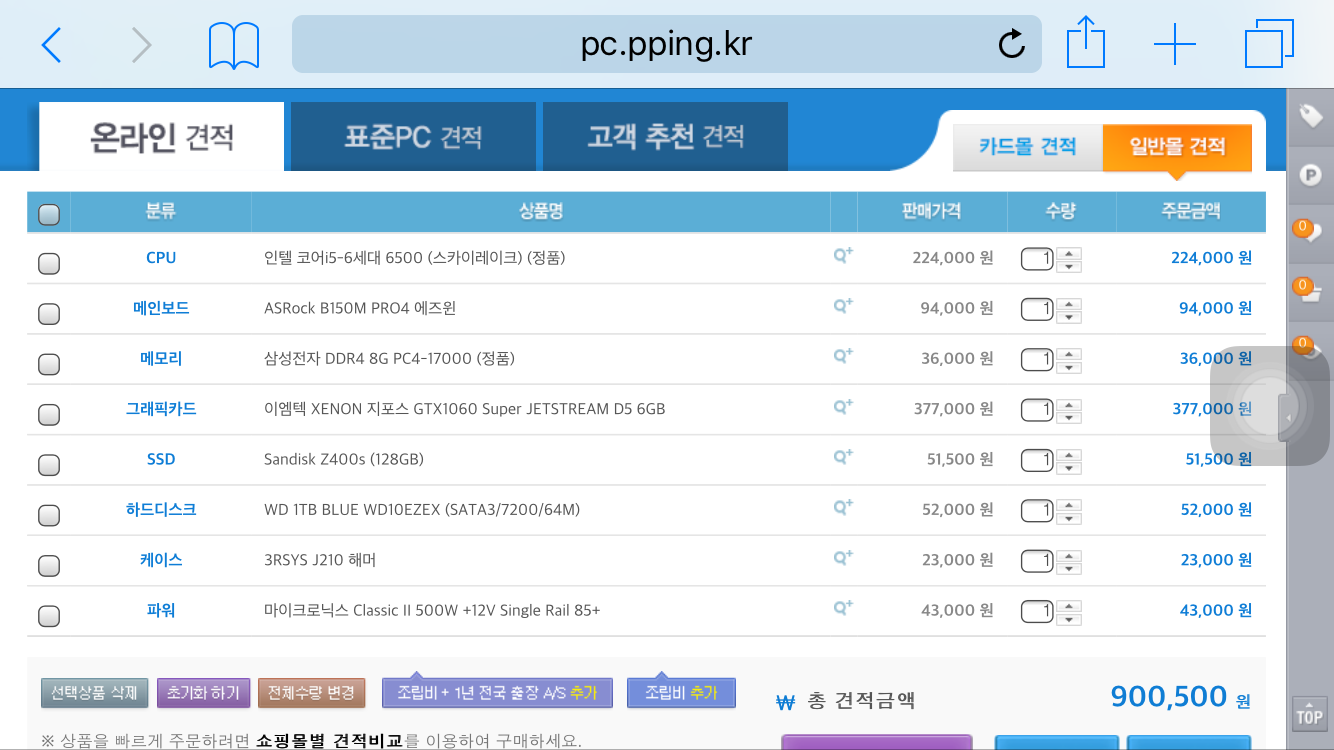Open the Safari bookmarks book icon

point(234,45)
